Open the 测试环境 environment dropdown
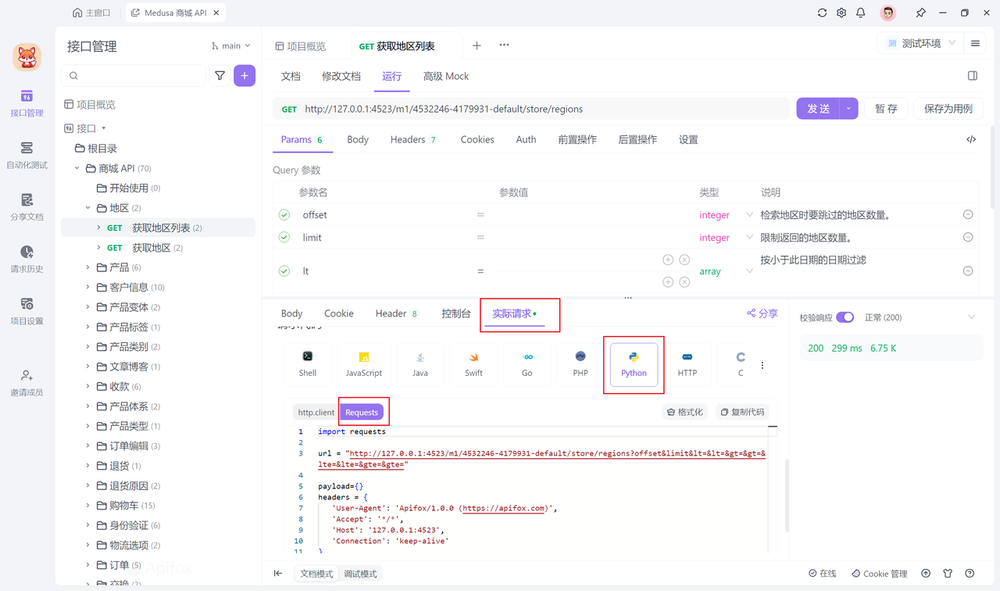 coord(920,42)
